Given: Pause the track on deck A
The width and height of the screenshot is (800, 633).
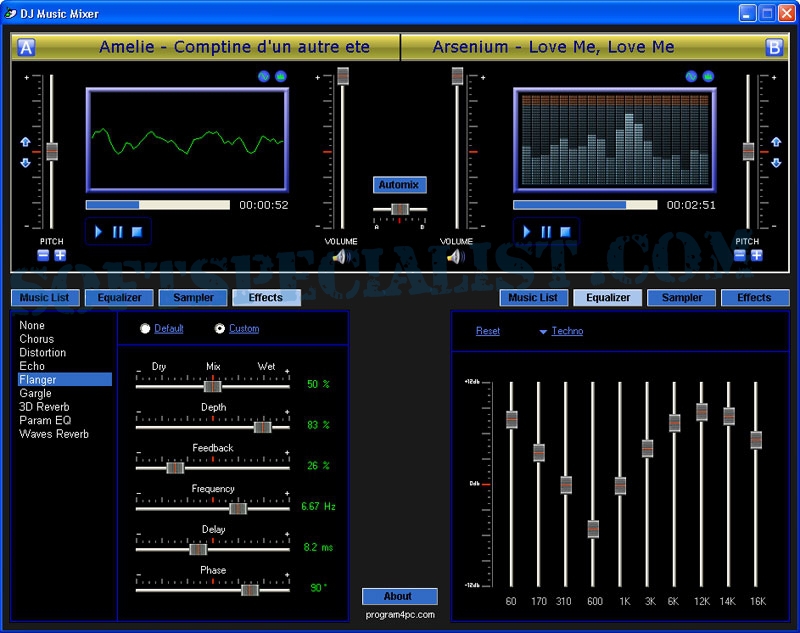Looking at the screenshot, I should click(x=118, y=232).
